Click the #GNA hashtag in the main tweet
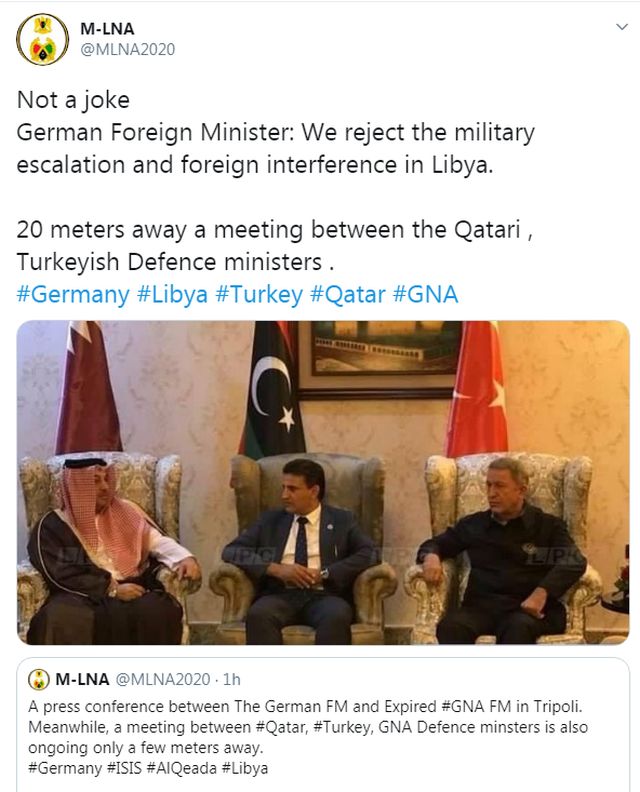The height and width of the screenshot is (792, 640). (x=425, y=295)
